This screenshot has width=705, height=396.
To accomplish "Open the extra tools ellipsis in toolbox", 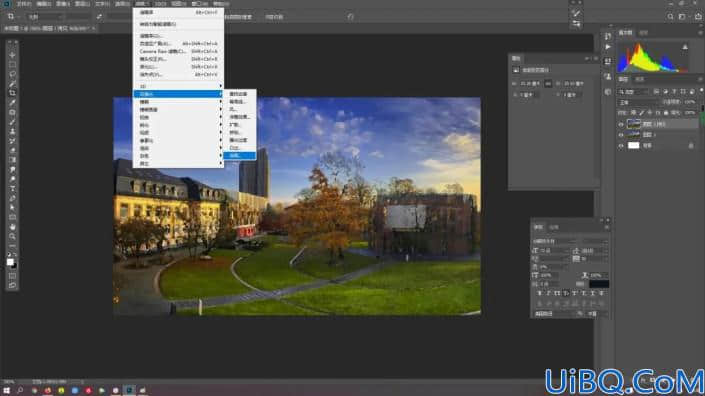I will point(12,245).
